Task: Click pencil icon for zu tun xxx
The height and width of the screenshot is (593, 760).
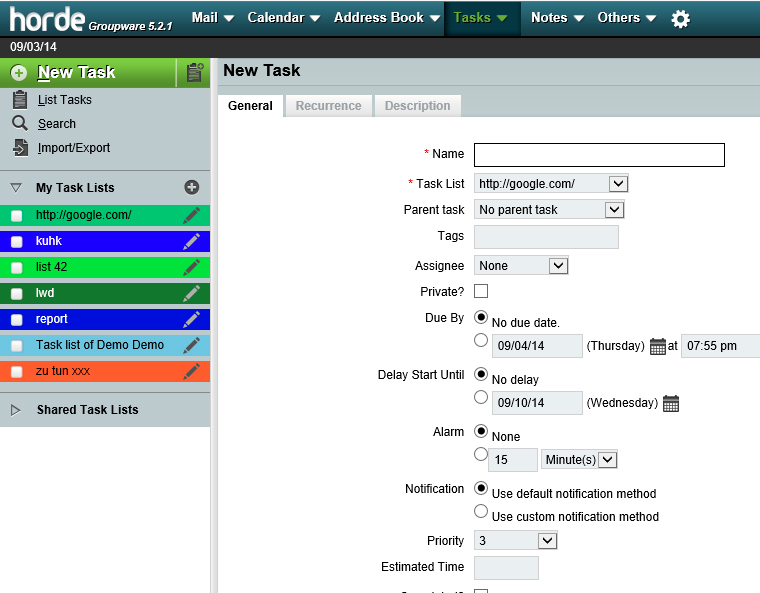Action: 191,371
